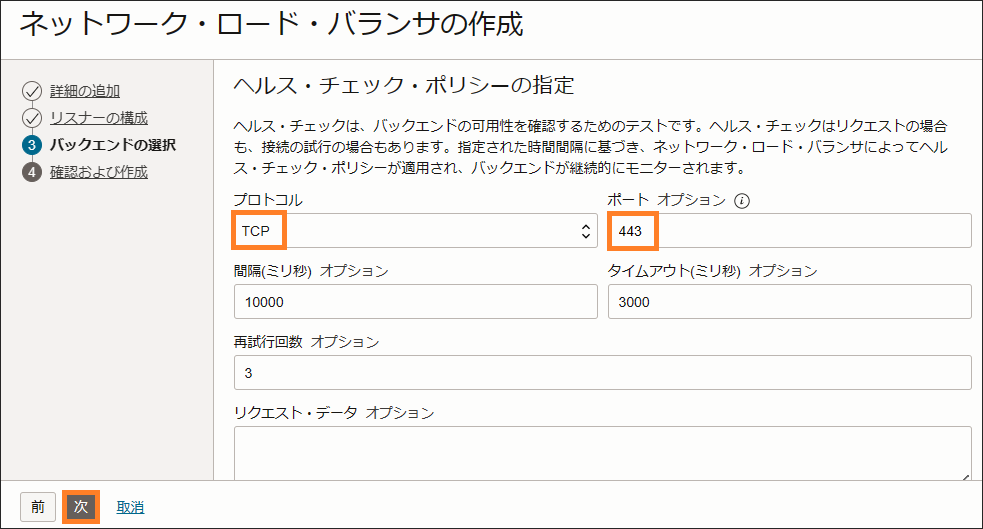Click the heading ヘルス・チェック・ポリシーの指定
This screenshot has width=983, height=529.
[404, 85]
